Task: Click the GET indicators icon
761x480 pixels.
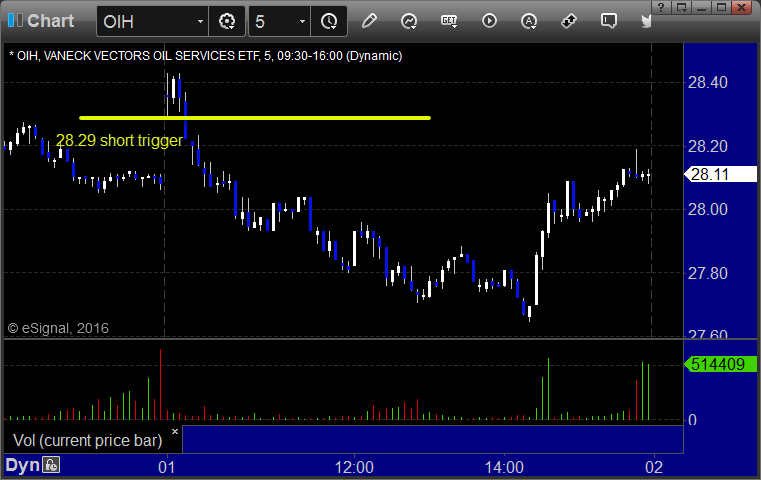Action: pyautogui.click(x=449, y=21)
